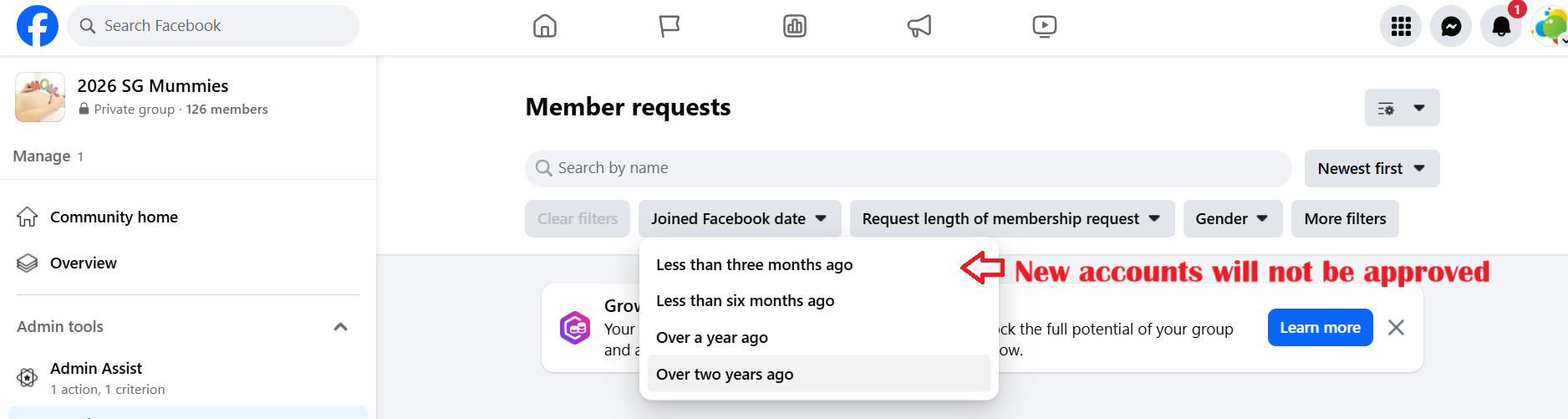Viewport: 1568px width, 419px height.
Task: Open the Messenger icon
Action: tap(1451, 26)
